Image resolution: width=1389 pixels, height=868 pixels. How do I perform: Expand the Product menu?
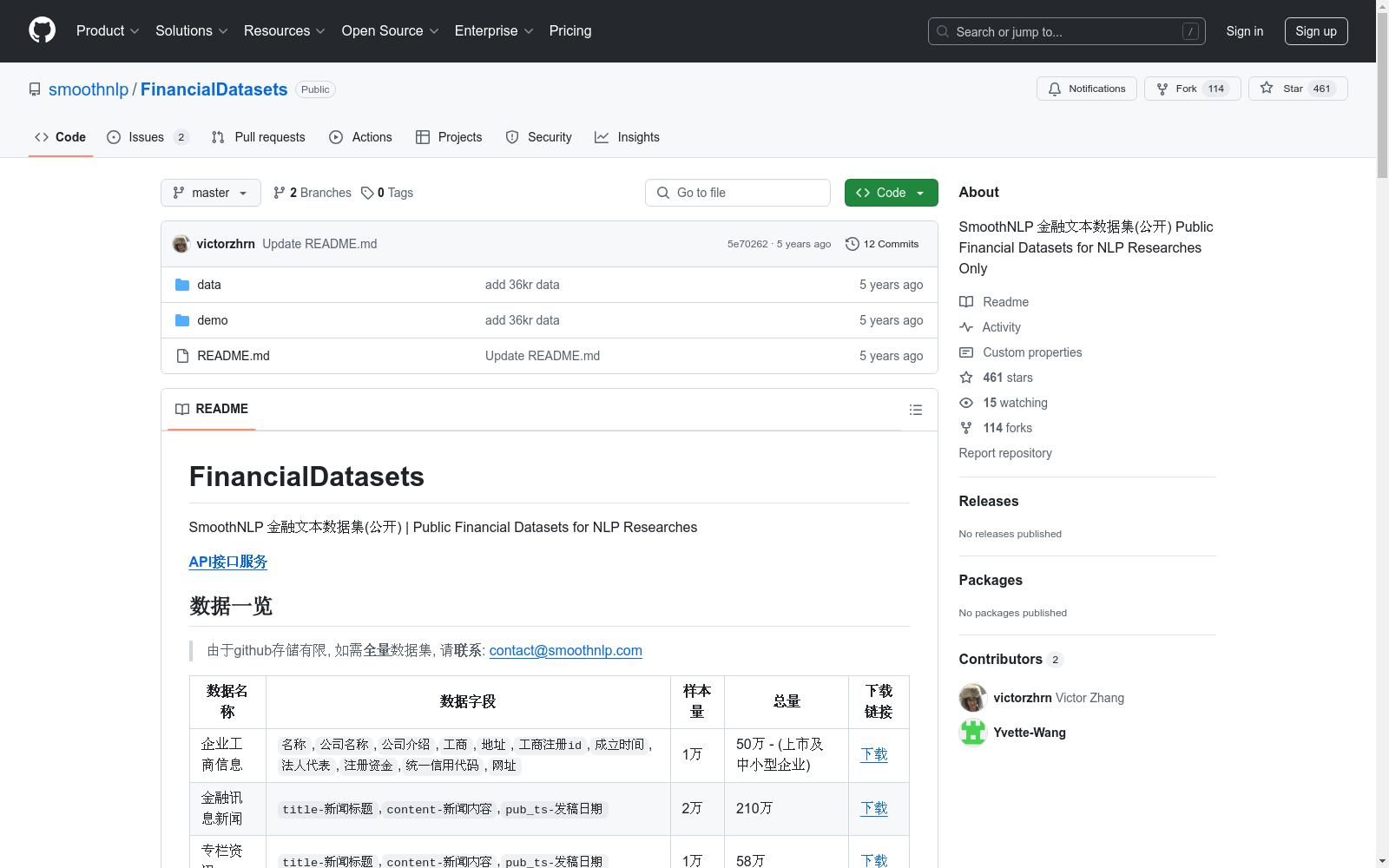(x=108, y=31)
